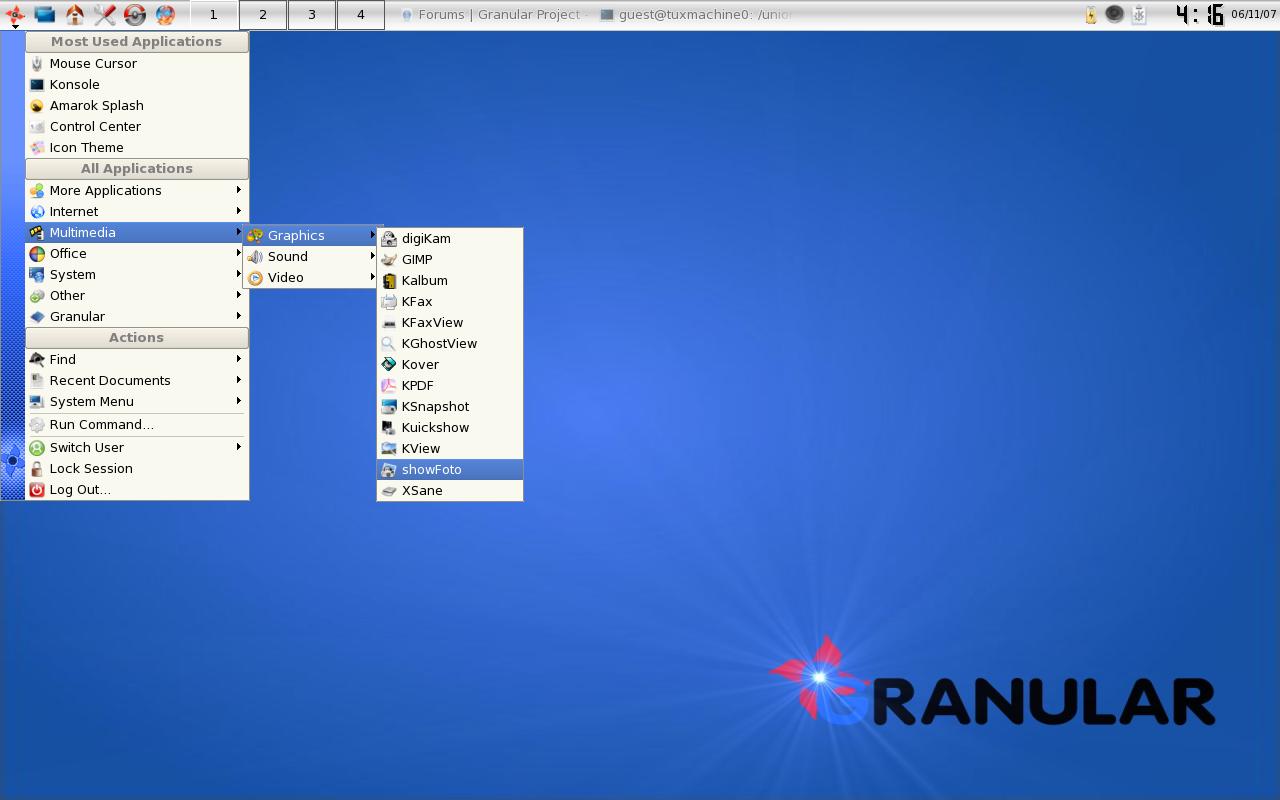Launch KSnapshot from the Graphics menu
The image size is (1280, 800).
[450, 406]
